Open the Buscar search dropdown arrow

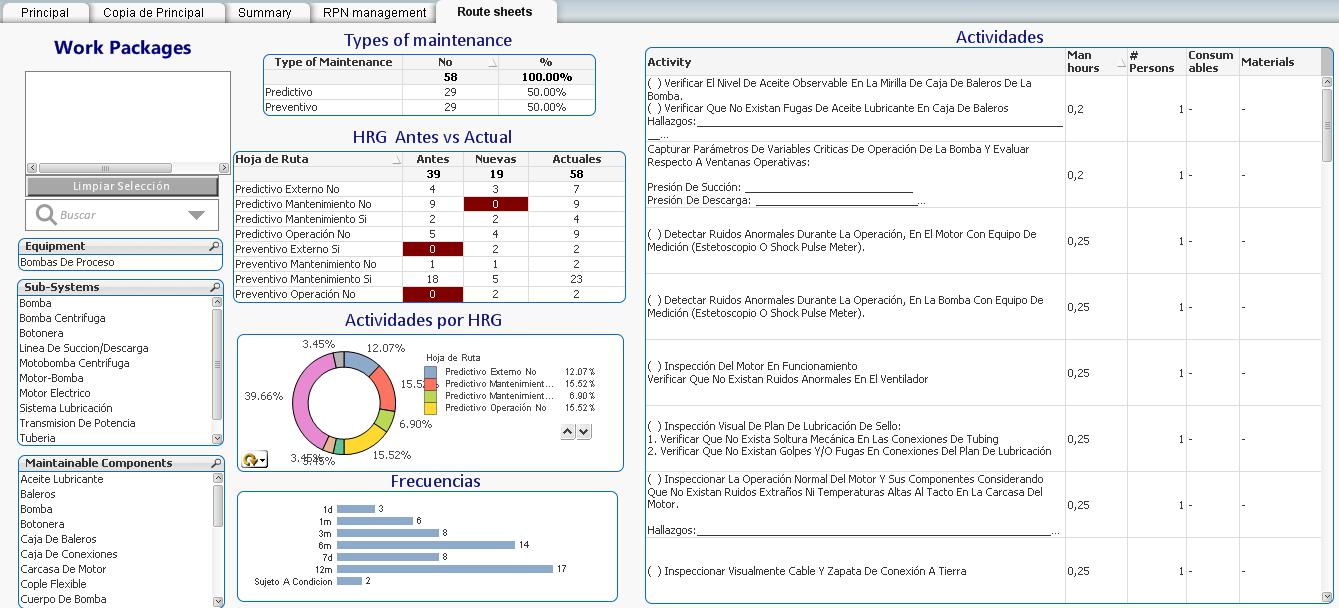[196, 215]
